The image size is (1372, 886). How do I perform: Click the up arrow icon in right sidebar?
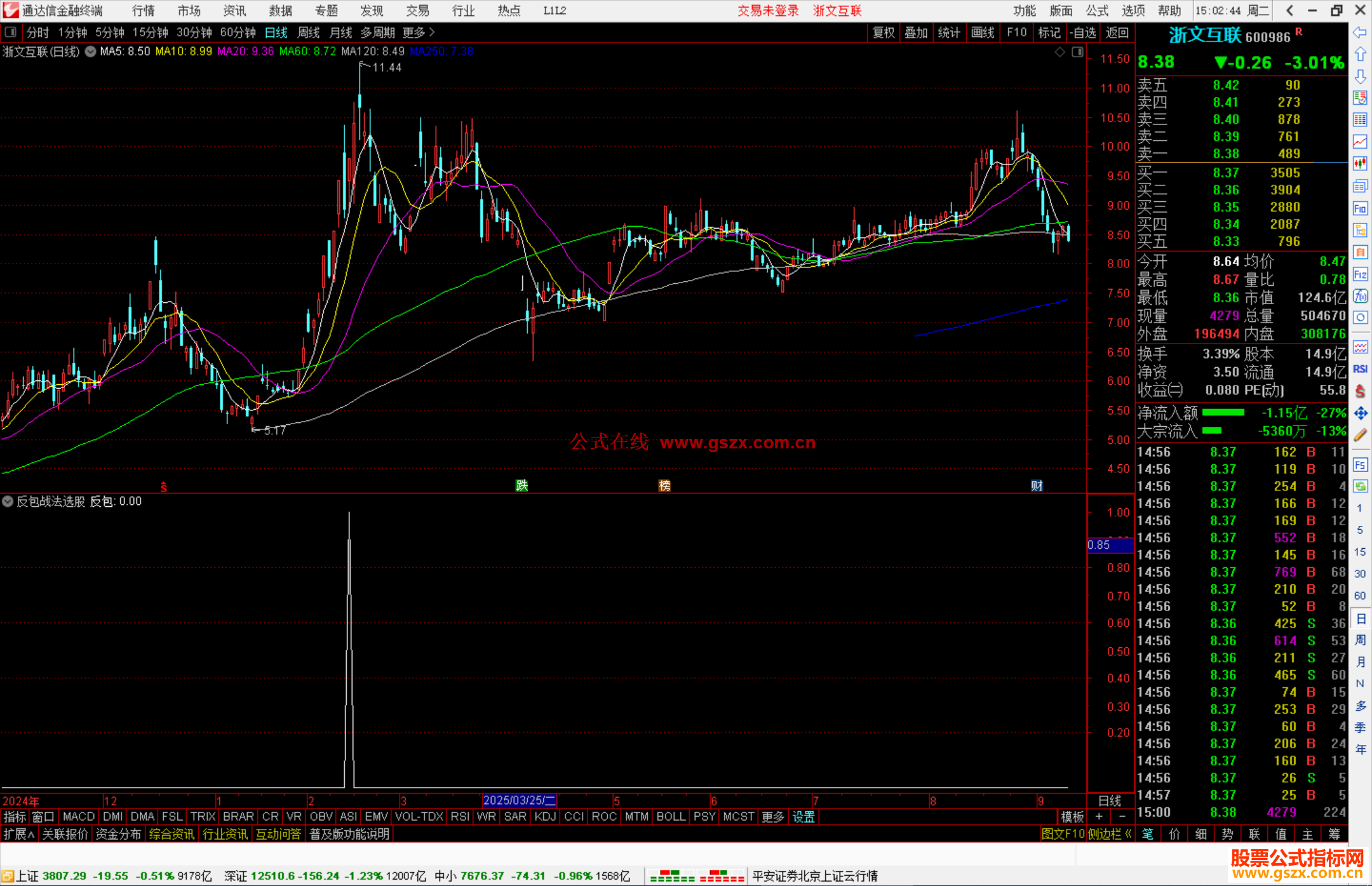click(1360, 55)
